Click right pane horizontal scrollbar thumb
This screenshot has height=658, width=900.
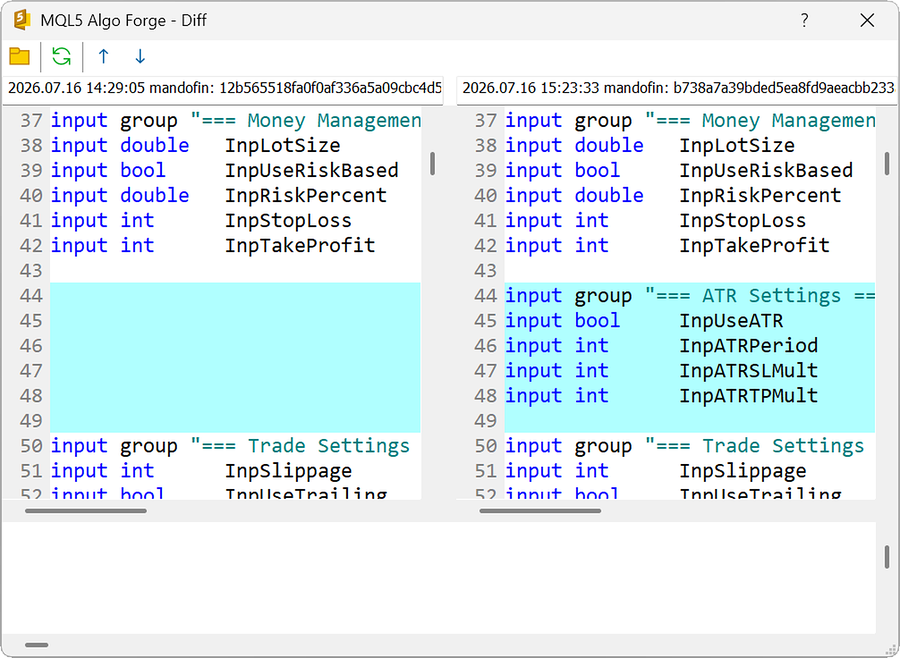point(540,510)
